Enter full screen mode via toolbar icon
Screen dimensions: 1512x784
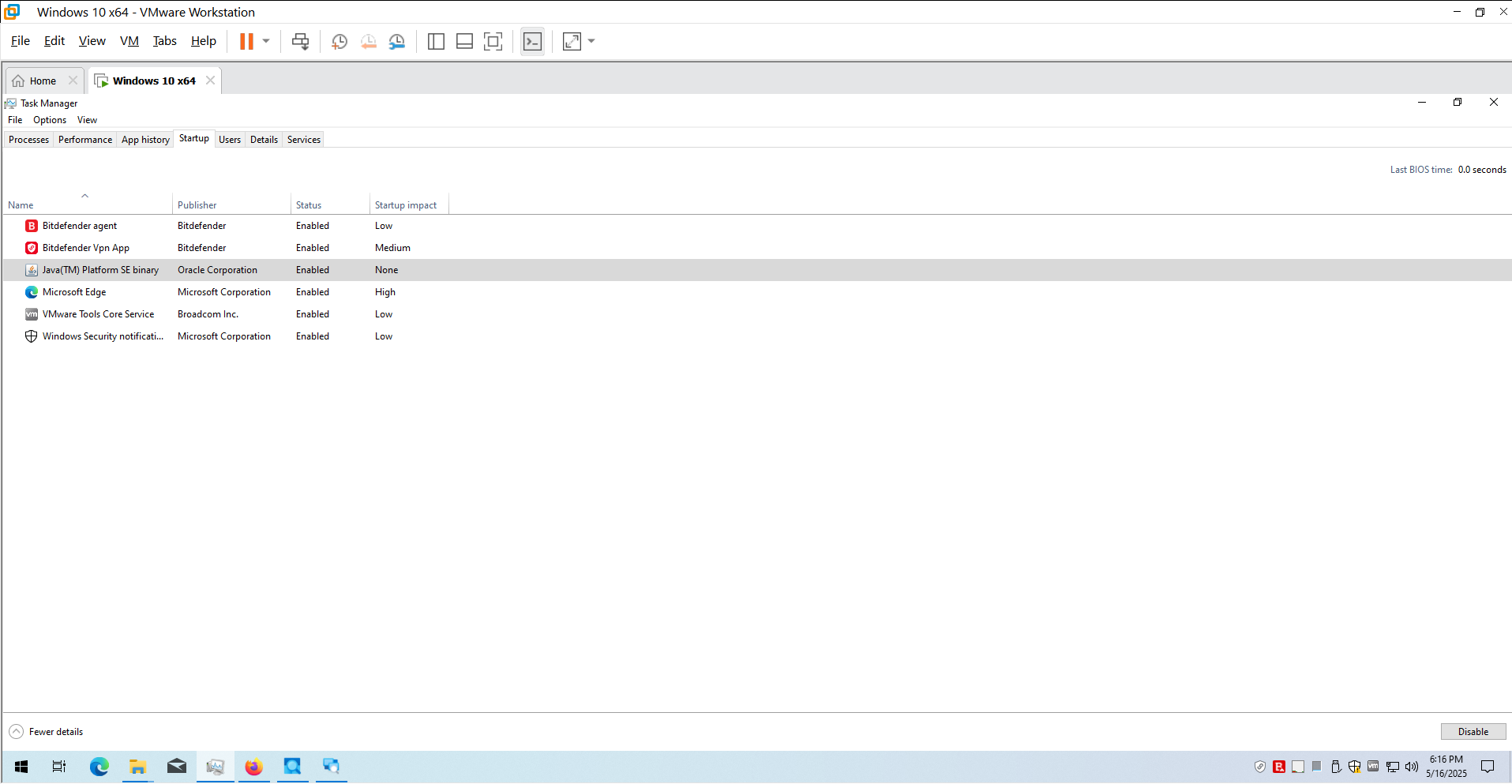[493, 41]
